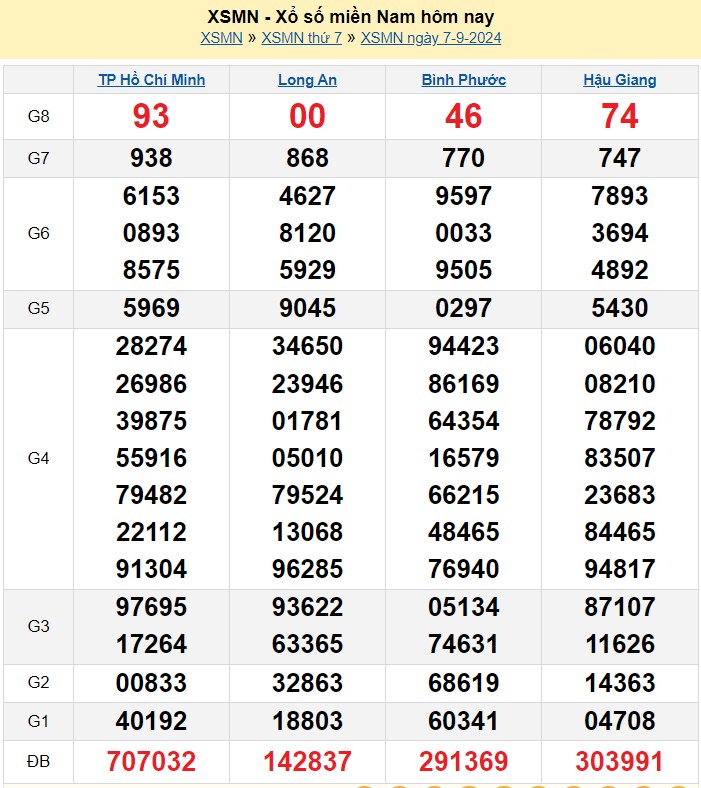Click G7 number 770
The width and height of the screenshot is (701, 788).
463,158
